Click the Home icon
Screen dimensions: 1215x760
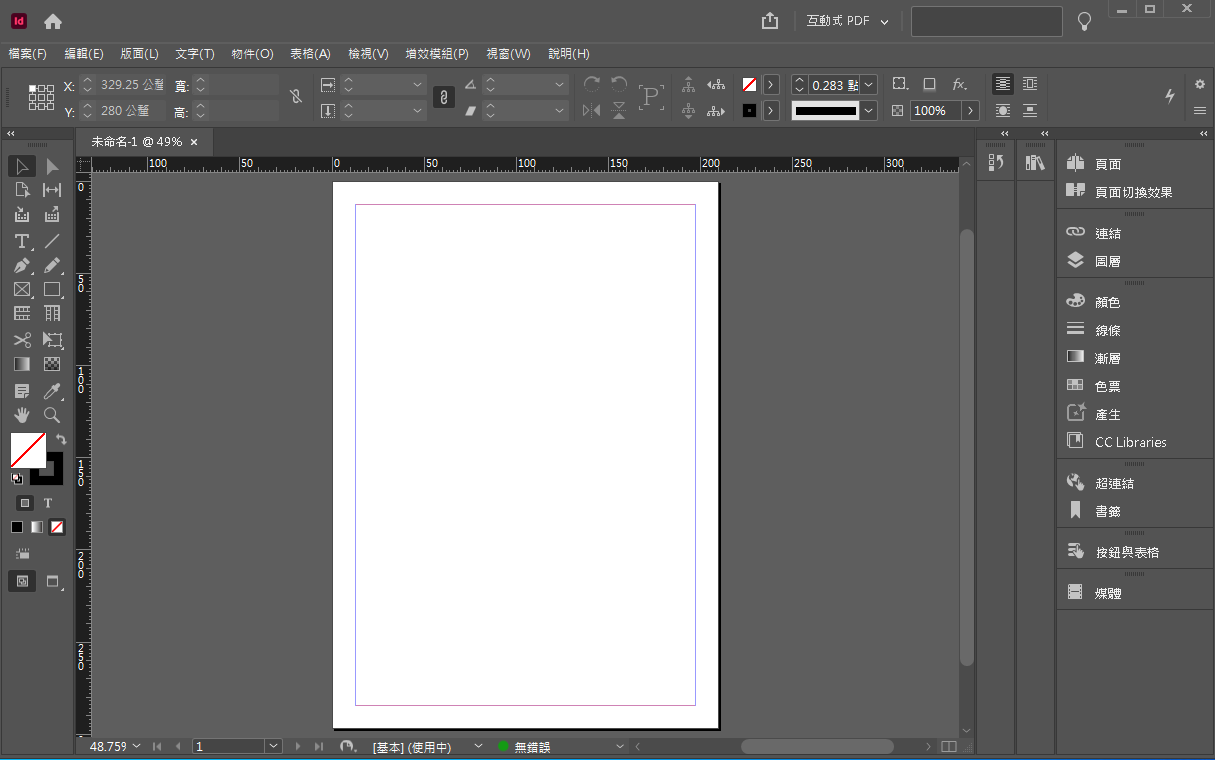[53, 21]
